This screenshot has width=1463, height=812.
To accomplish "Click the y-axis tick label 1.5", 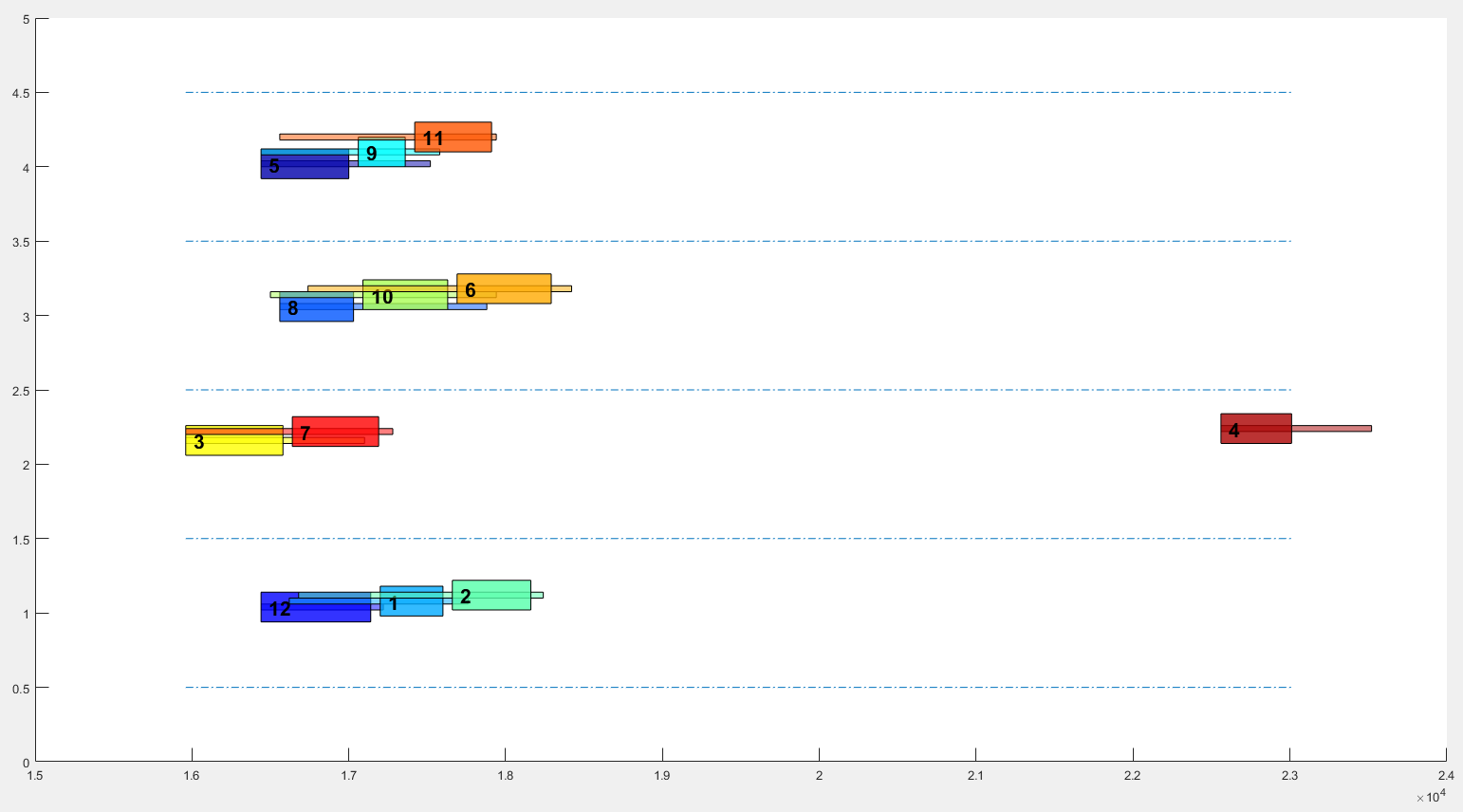I will [x=20, y=540].
